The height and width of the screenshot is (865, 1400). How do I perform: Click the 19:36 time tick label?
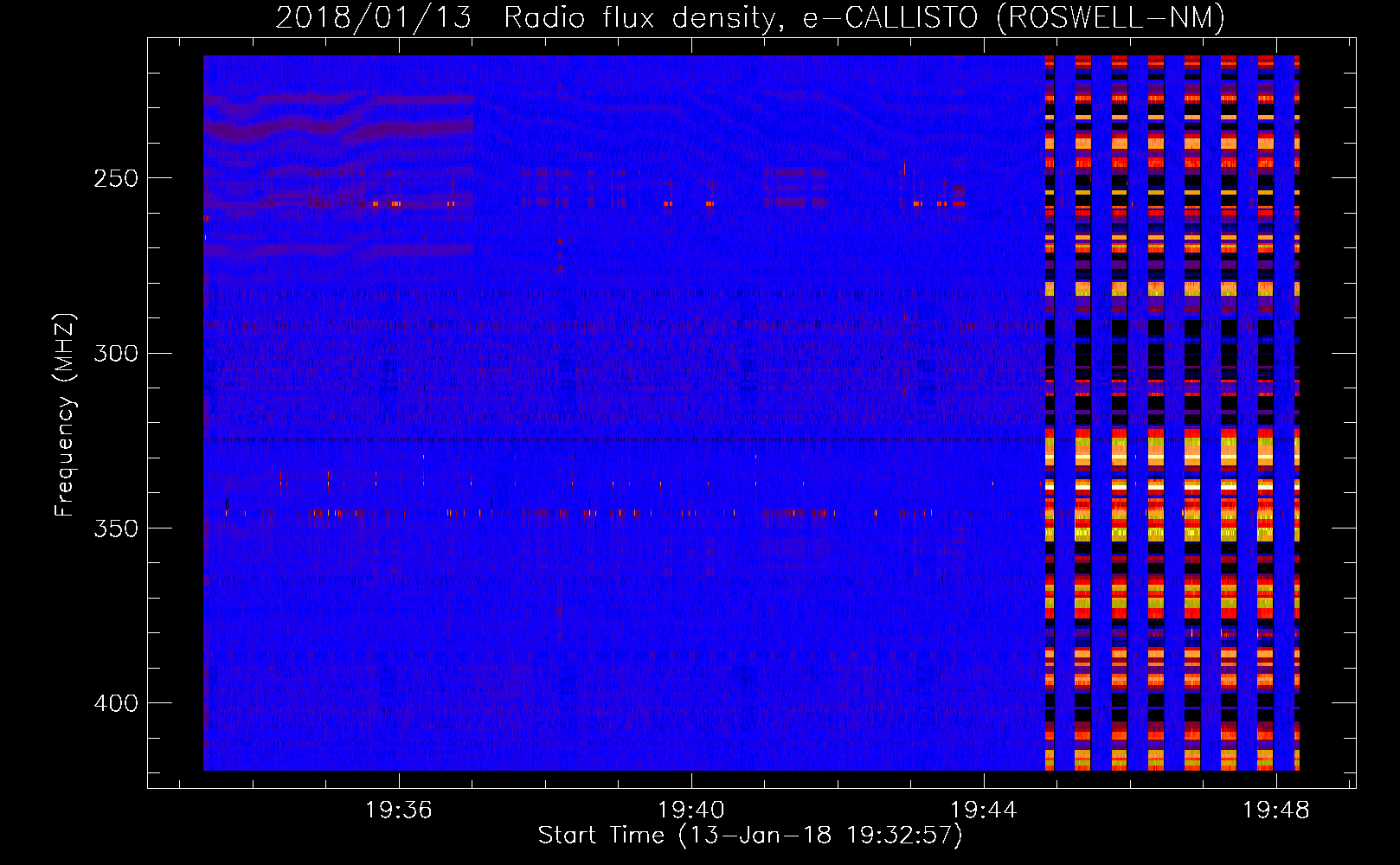click(399, 811)
